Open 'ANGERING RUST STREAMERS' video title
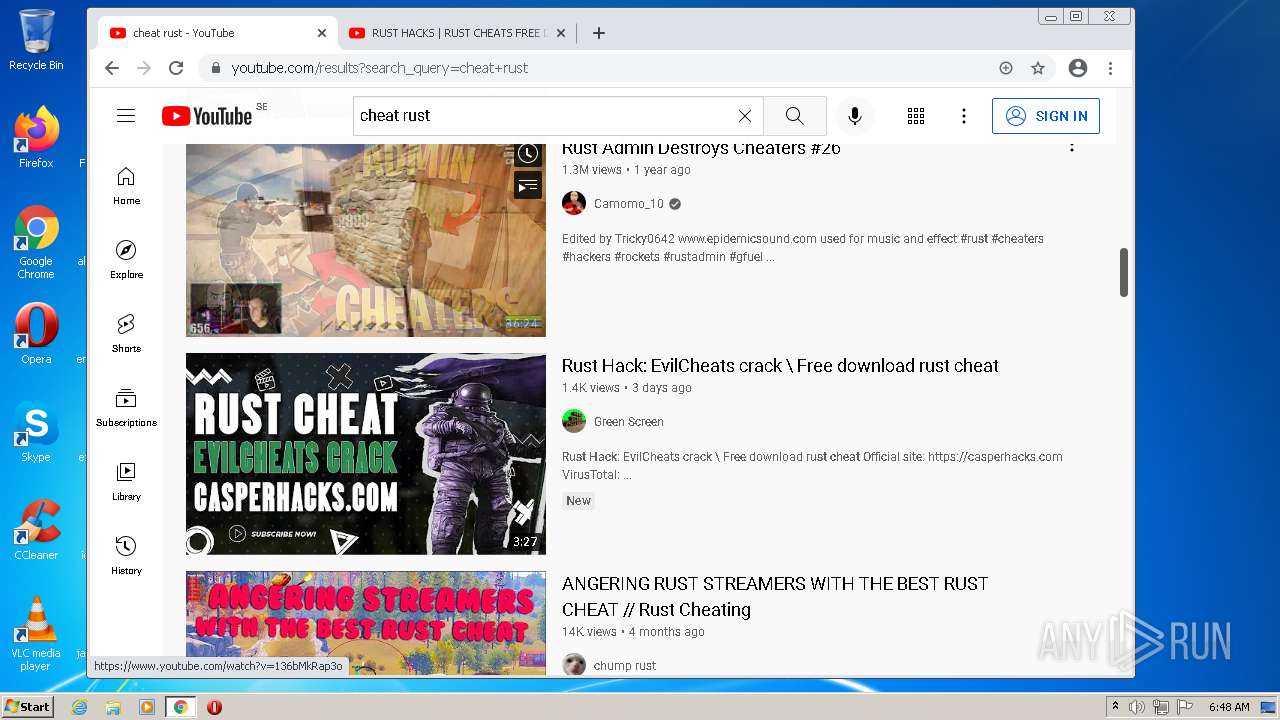 (x=775, y=596)
